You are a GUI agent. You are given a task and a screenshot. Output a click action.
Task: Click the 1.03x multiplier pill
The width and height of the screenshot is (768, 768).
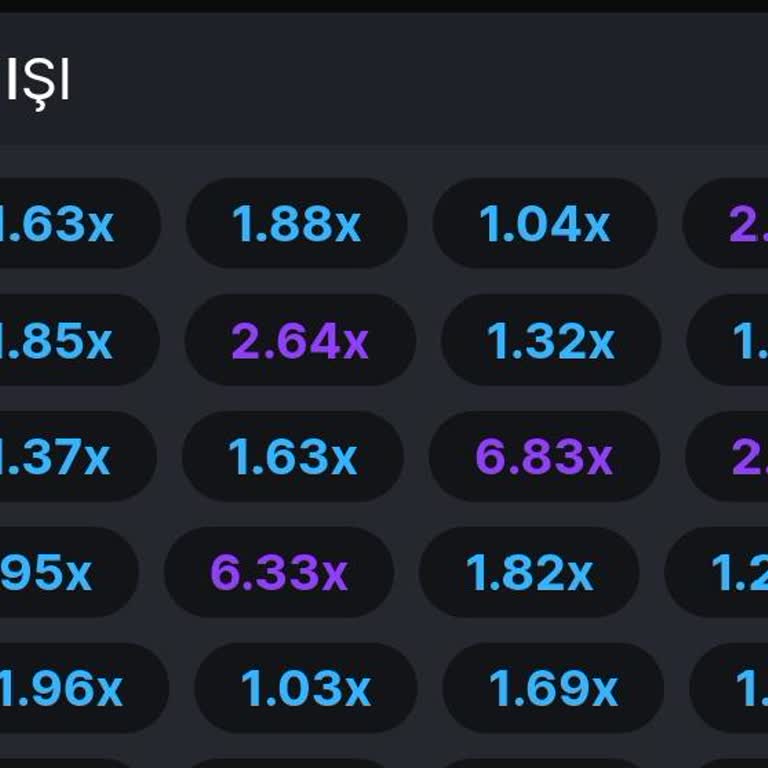(305, 688)
